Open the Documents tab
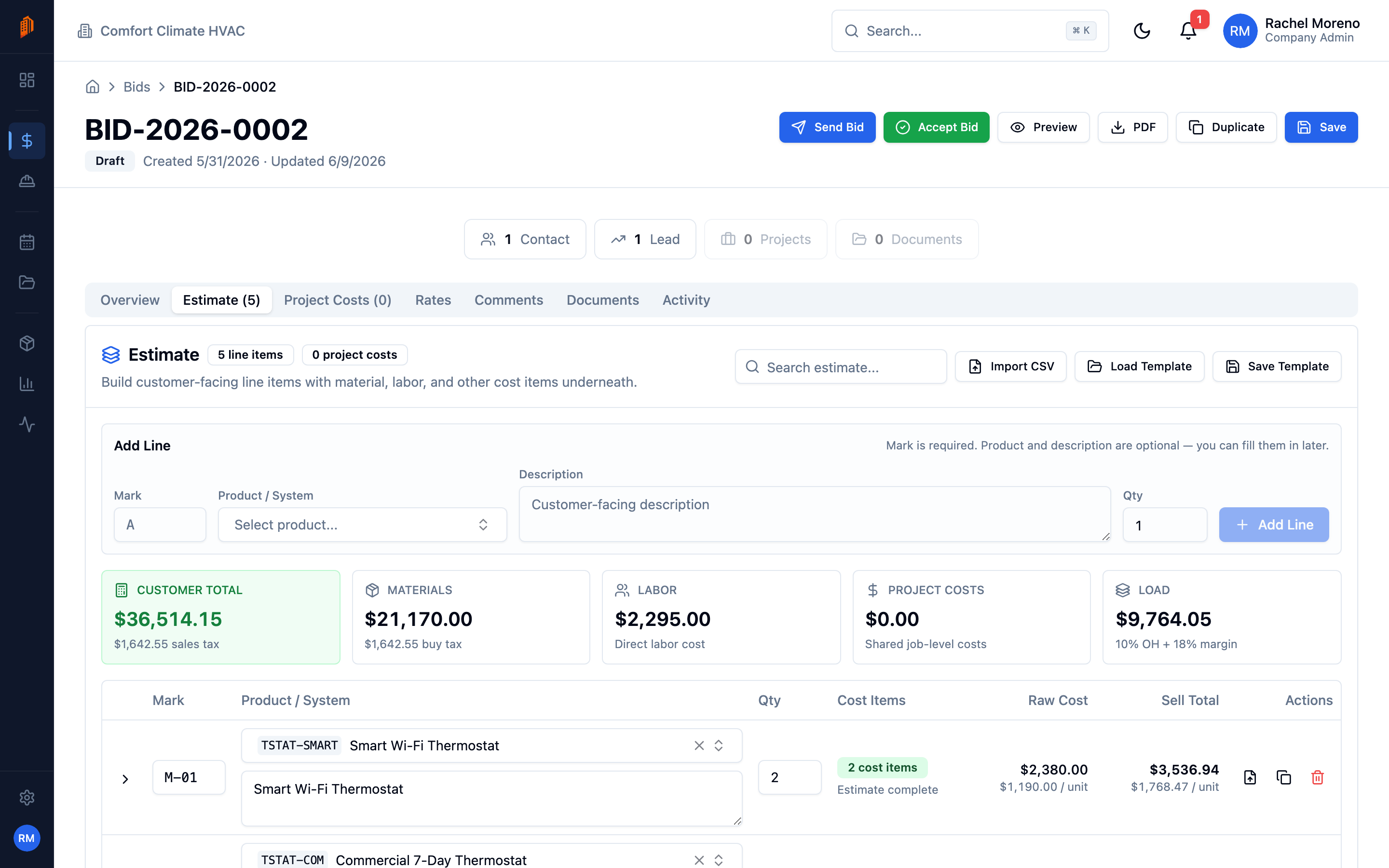 click(603, 299)
